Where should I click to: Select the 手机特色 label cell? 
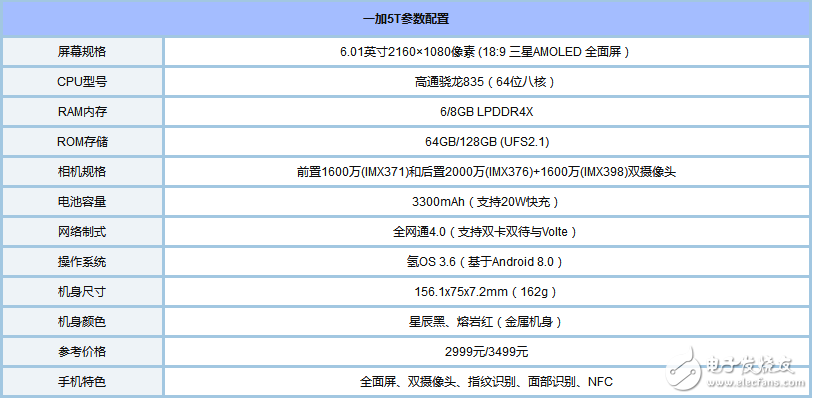click(82, 382)
